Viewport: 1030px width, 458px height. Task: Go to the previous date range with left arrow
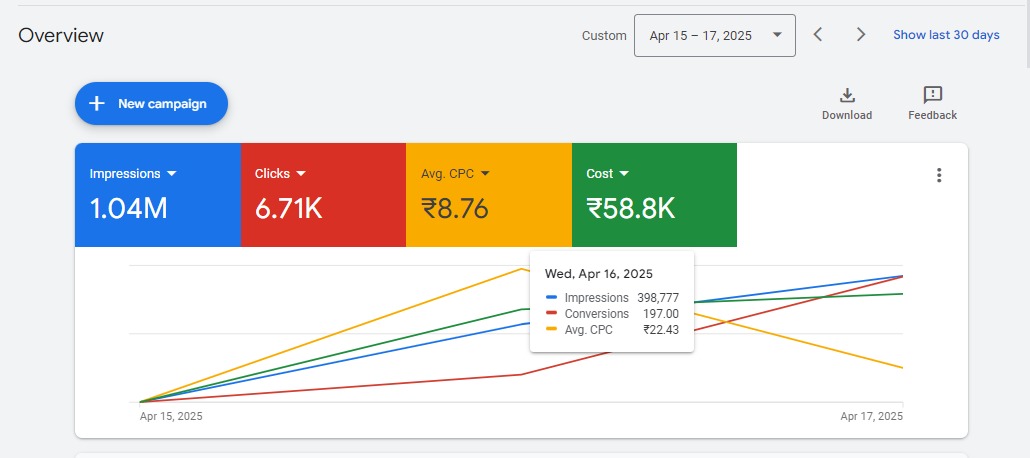pos(818,35)
